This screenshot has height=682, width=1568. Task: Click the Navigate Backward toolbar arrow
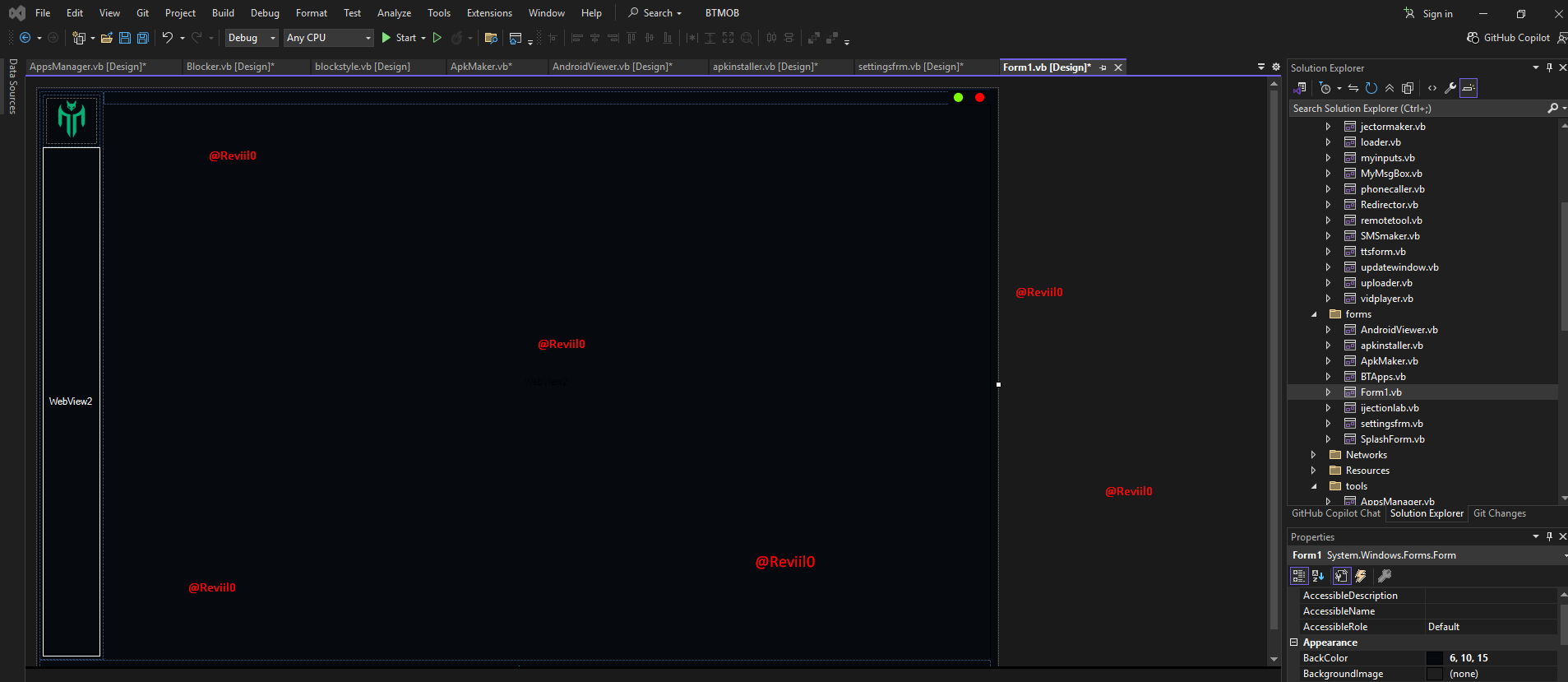25,38
